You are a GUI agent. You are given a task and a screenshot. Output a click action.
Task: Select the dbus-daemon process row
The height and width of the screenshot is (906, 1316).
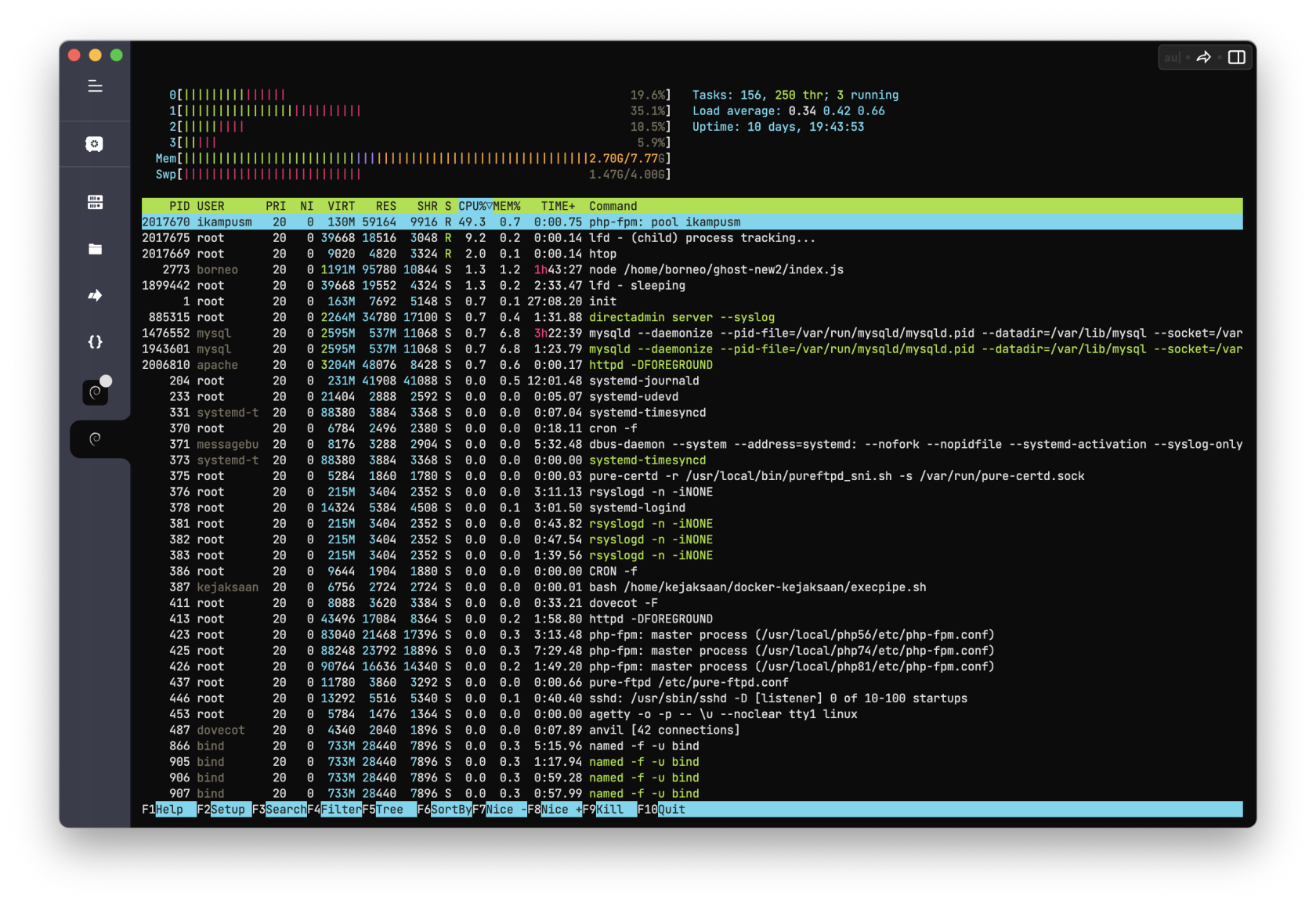pos(692,444)
